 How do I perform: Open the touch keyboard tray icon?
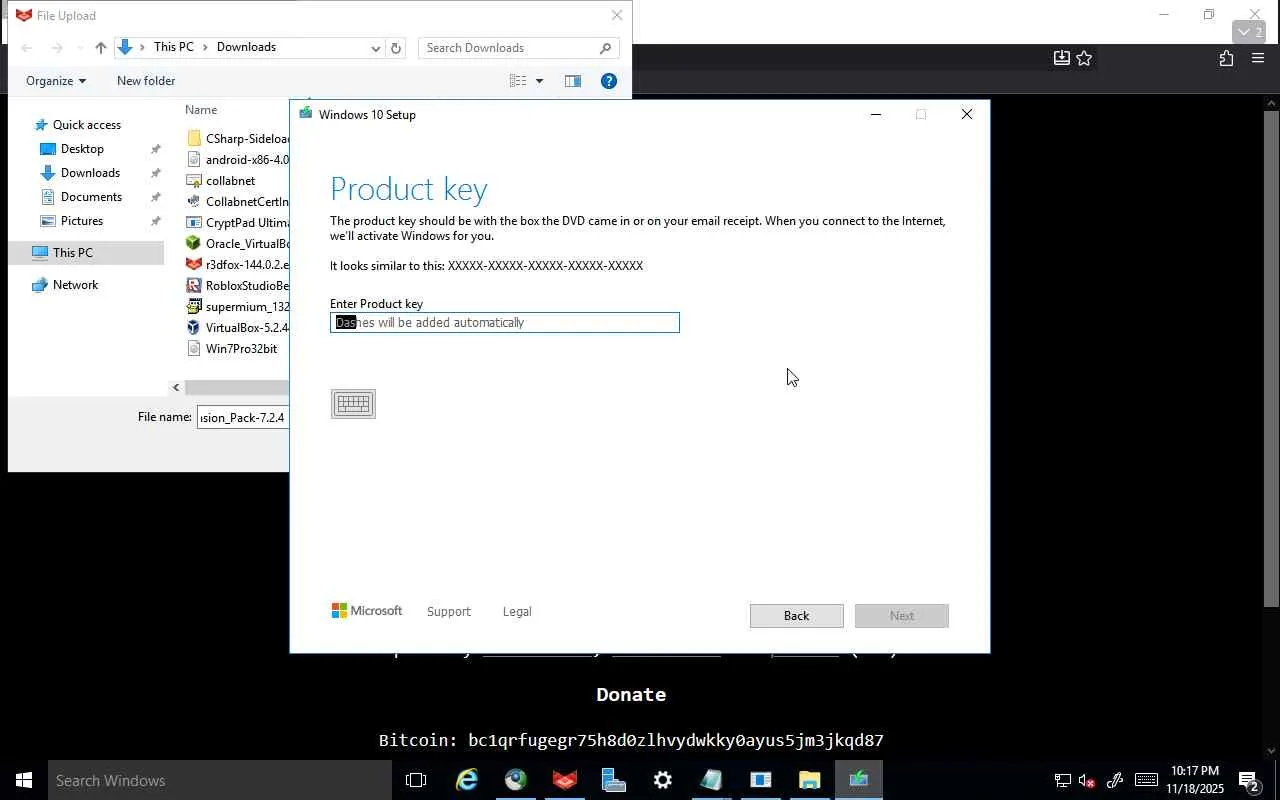(x=1146, y=780)
